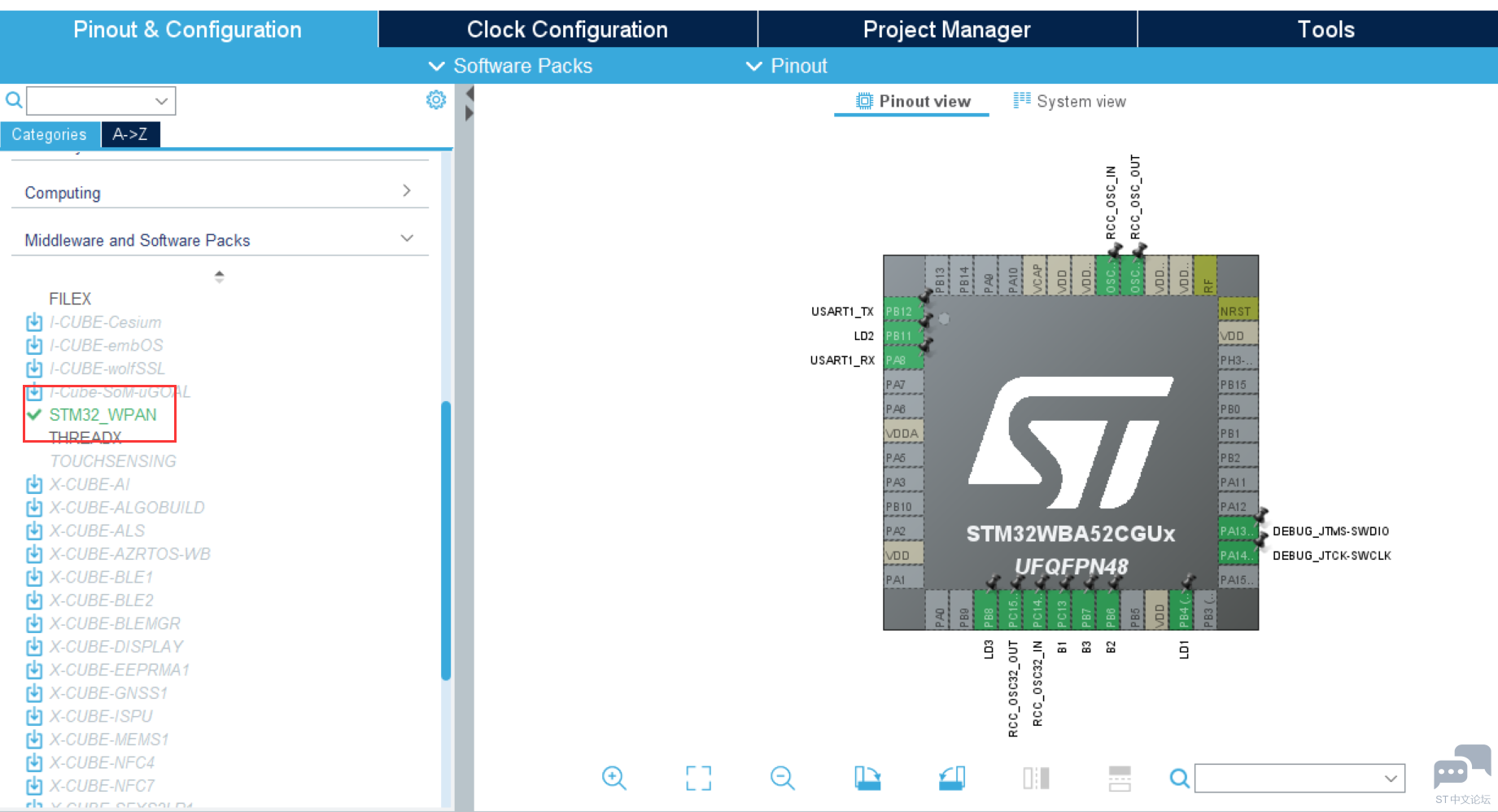Click the PB12 pin on the chip
The width and height of the screenshot is (1498, 812).
click(x=903, y=312)
